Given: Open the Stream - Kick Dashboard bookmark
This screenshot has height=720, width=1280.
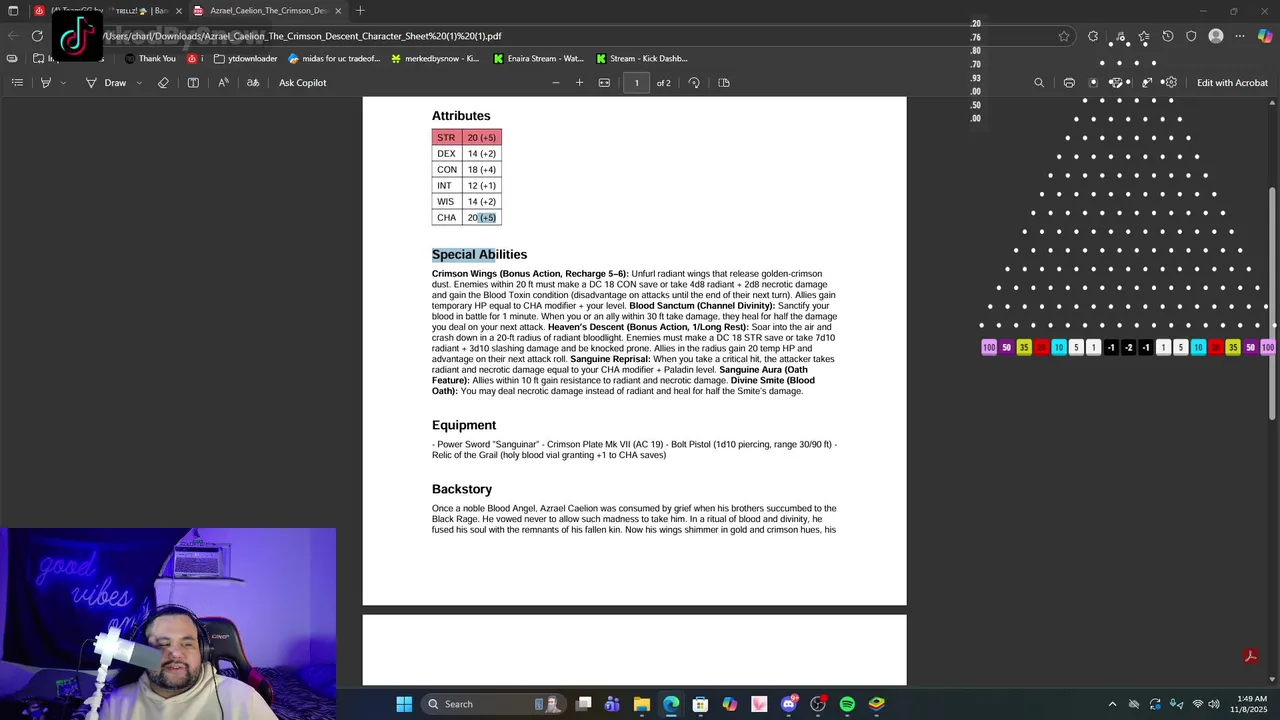Looking at the screenshot, I should coord(641,59).
